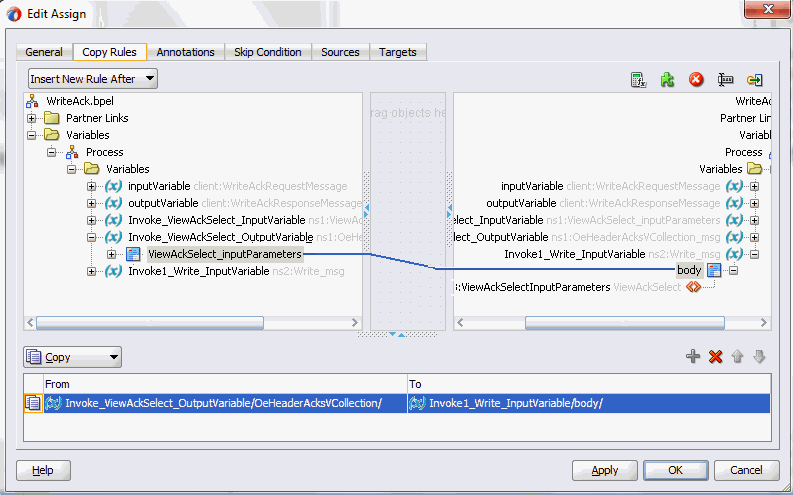Add a new copy rule with plus icon

click(693, 356)
